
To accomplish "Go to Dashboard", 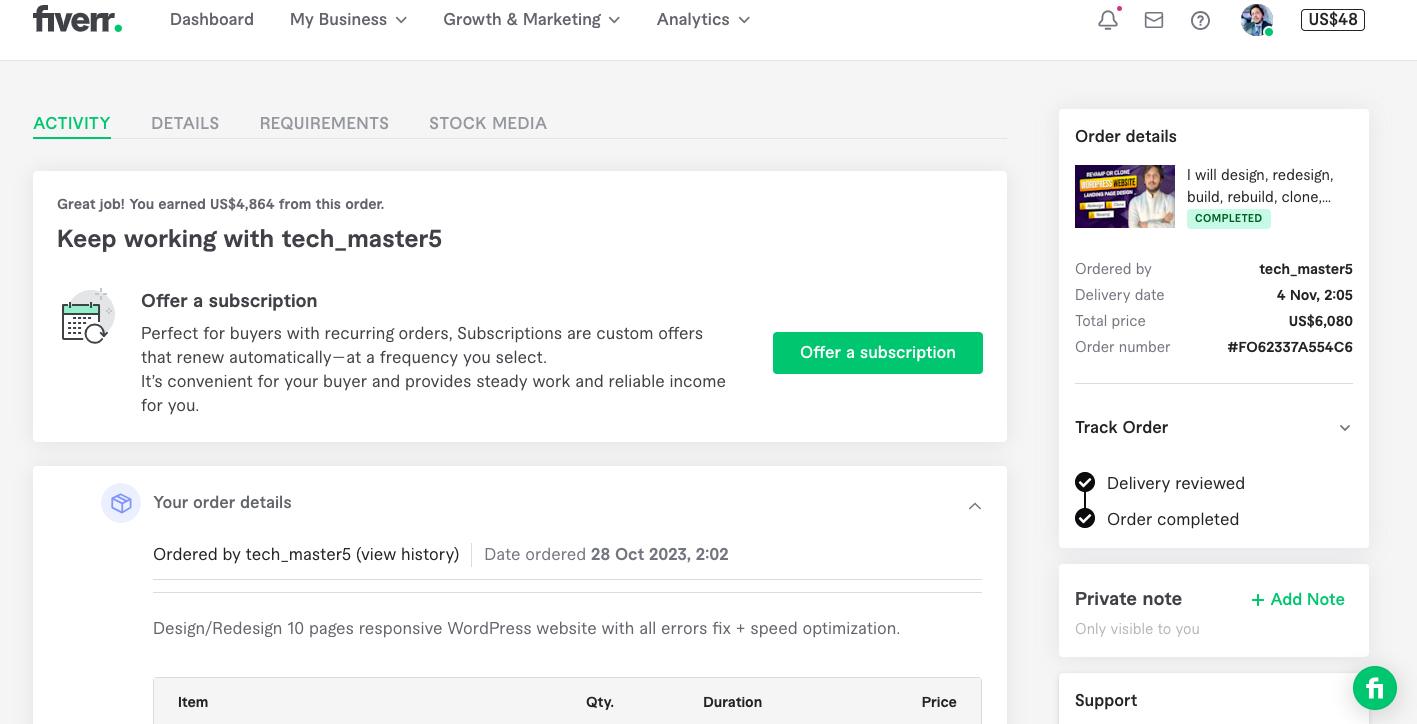I will (212, 19).
